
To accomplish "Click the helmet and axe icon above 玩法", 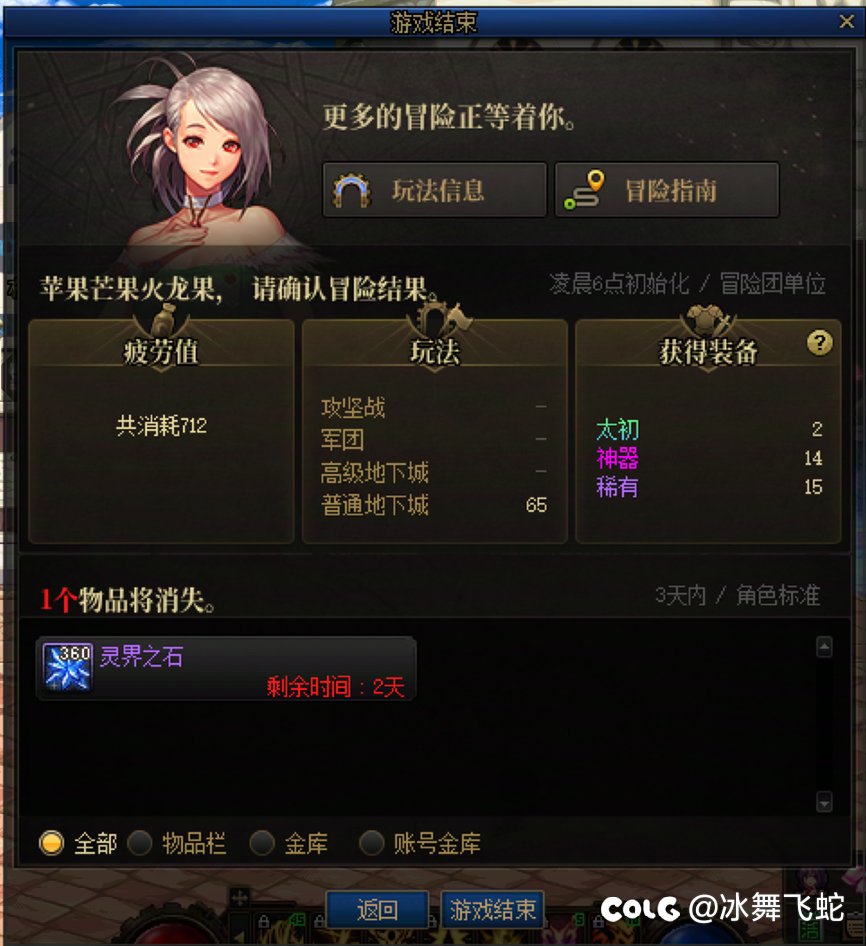I will coord(440,319).
